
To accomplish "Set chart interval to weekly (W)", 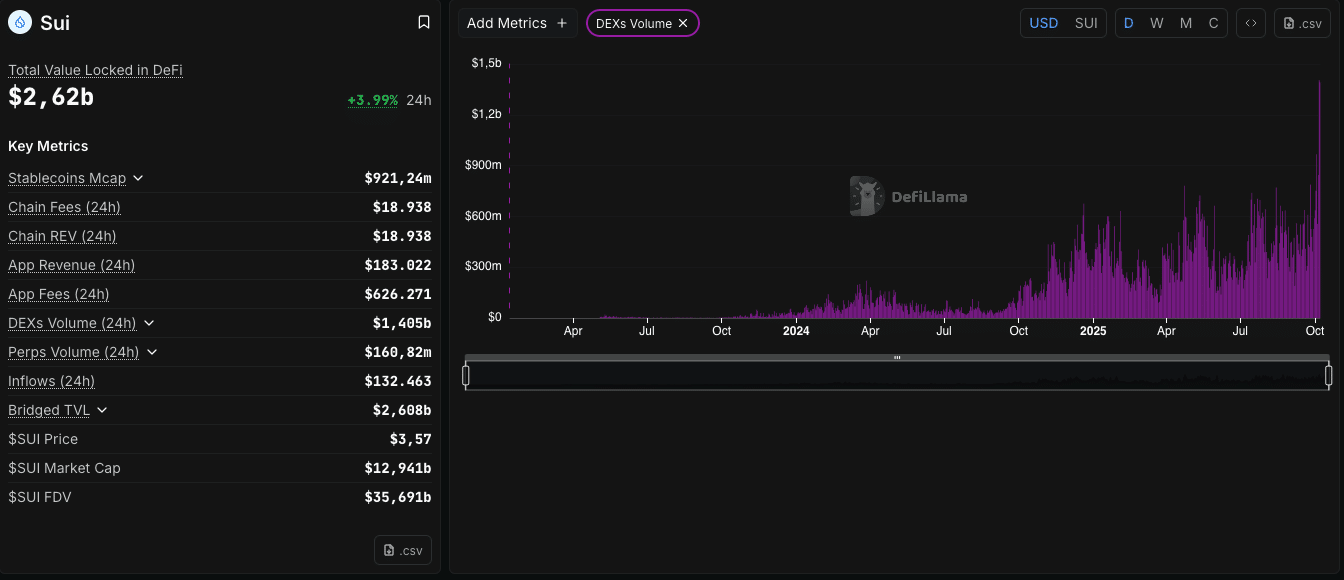I will coord(1156,23).
